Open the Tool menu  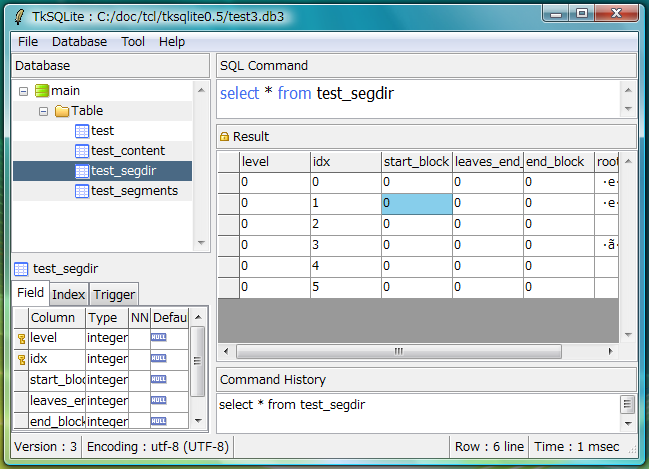point(133,42)
